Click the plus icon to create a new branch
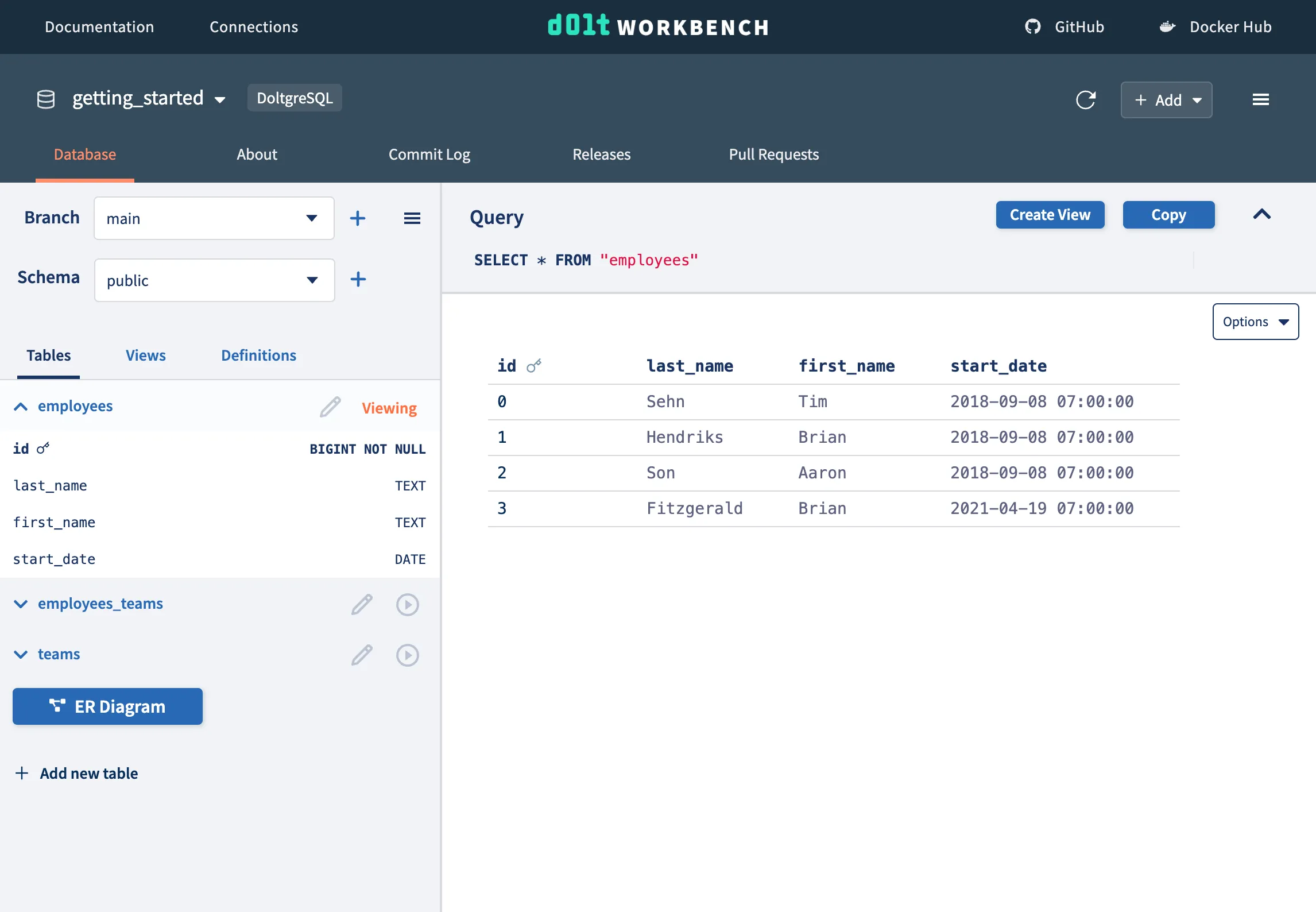 point(358,218)
